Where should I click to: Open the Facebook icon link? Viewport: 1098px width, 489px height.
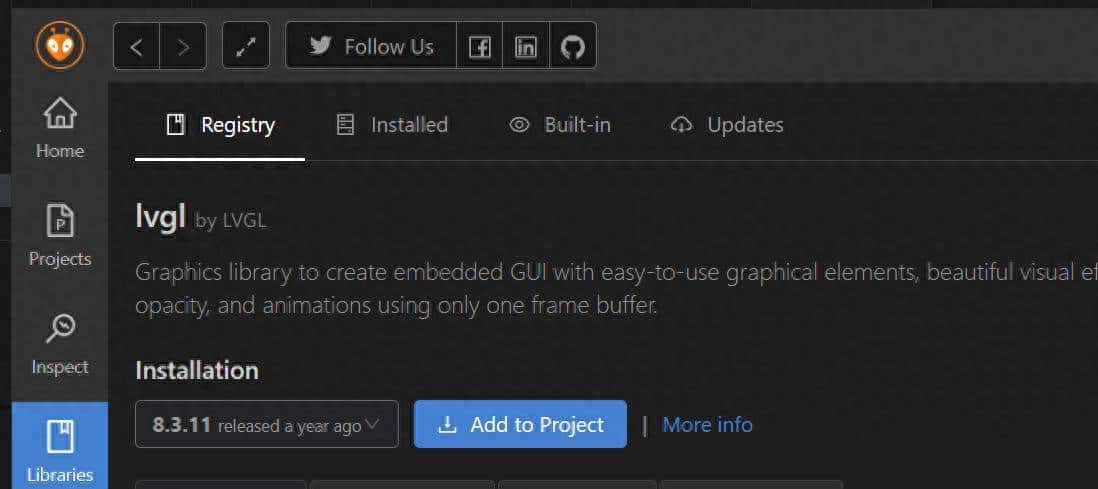pyautogui.click(x=480, y=46)
